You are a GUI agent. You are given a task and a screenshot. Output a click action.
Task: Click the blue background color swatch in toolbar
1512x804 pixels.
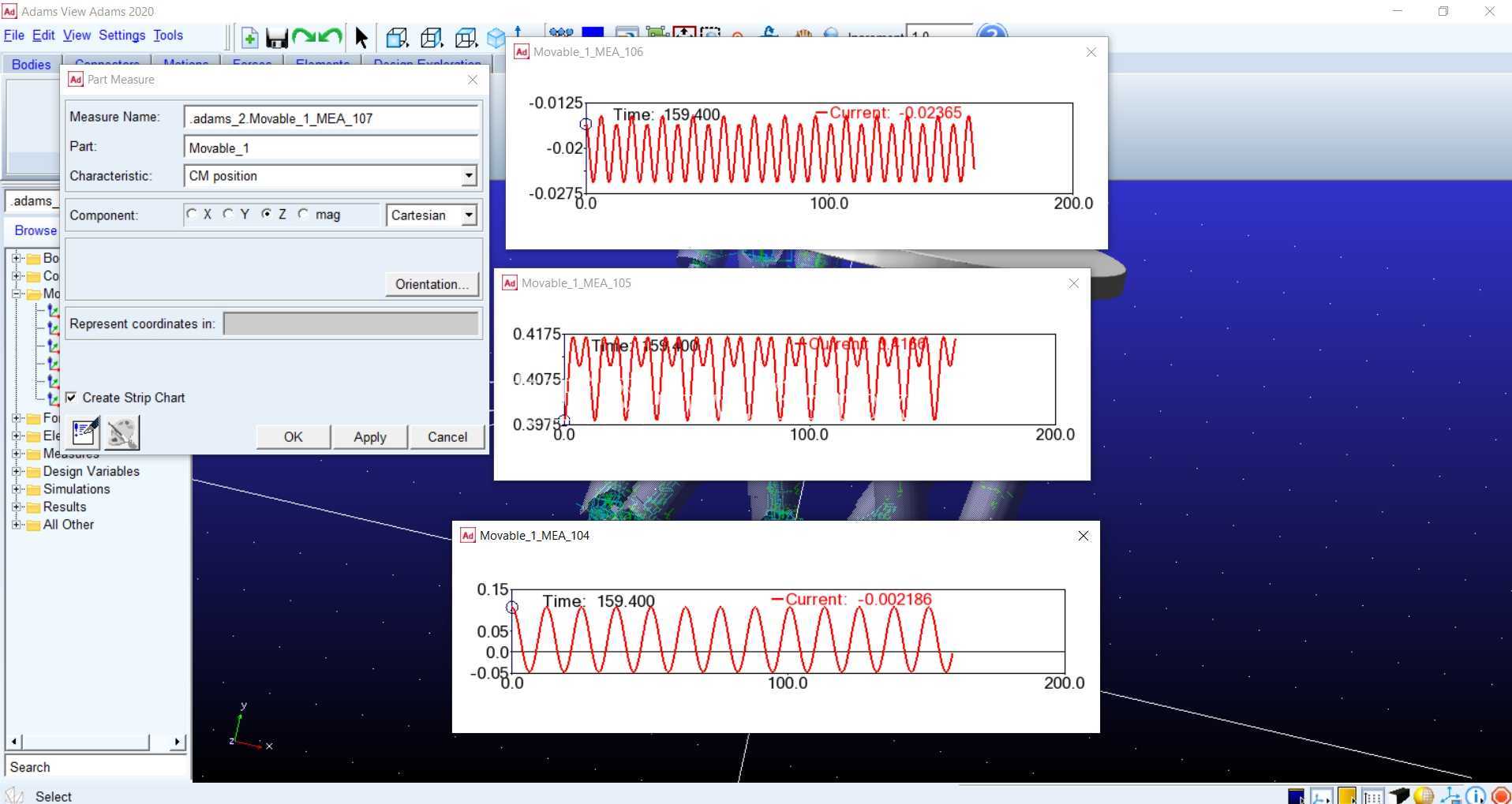point(593,33)
